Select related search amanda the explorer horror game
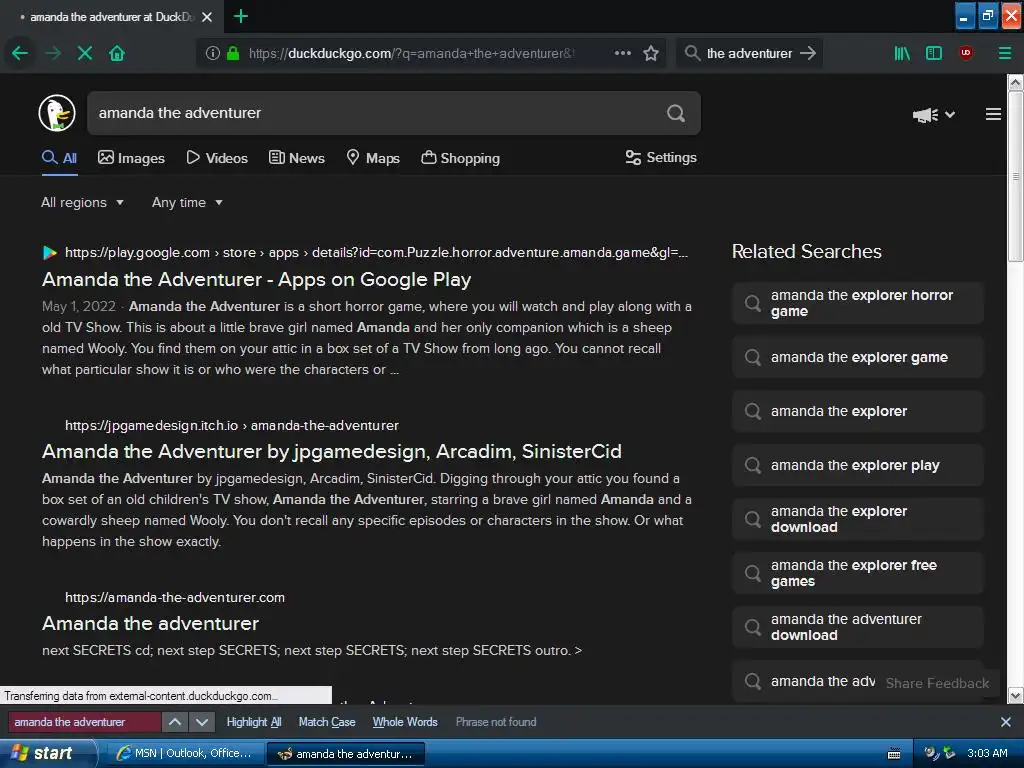The width and height of the screenshot is (1024, 768). pos(857,303)
